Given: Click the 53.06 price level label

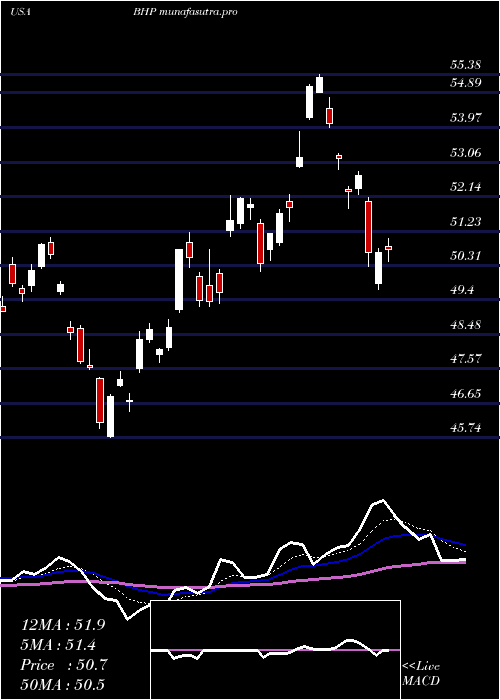Looking at the screenshot, I should click(x=465, y=153).
